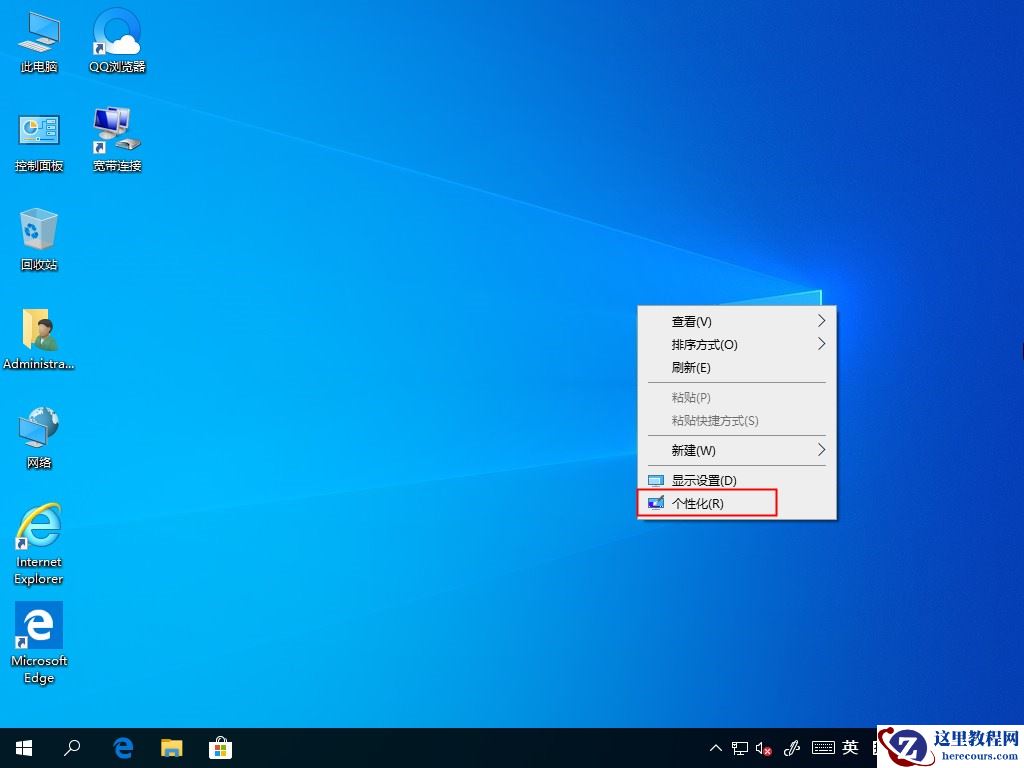Switch input language using the 英 indicator
1024x768 pixels.
849,747
